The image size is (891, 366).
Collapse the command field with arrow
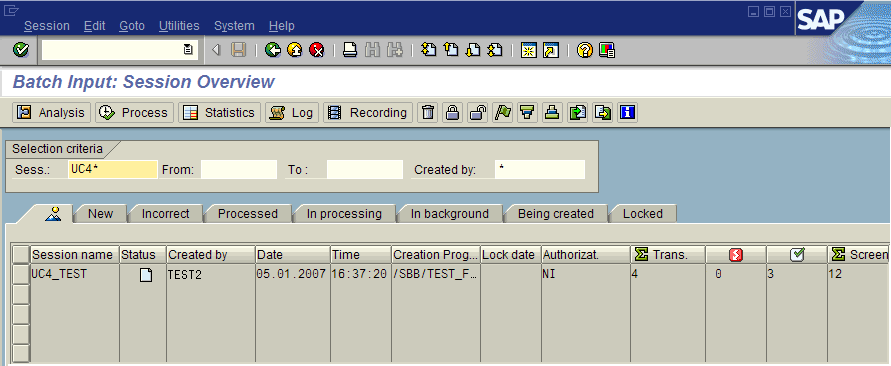216,50
